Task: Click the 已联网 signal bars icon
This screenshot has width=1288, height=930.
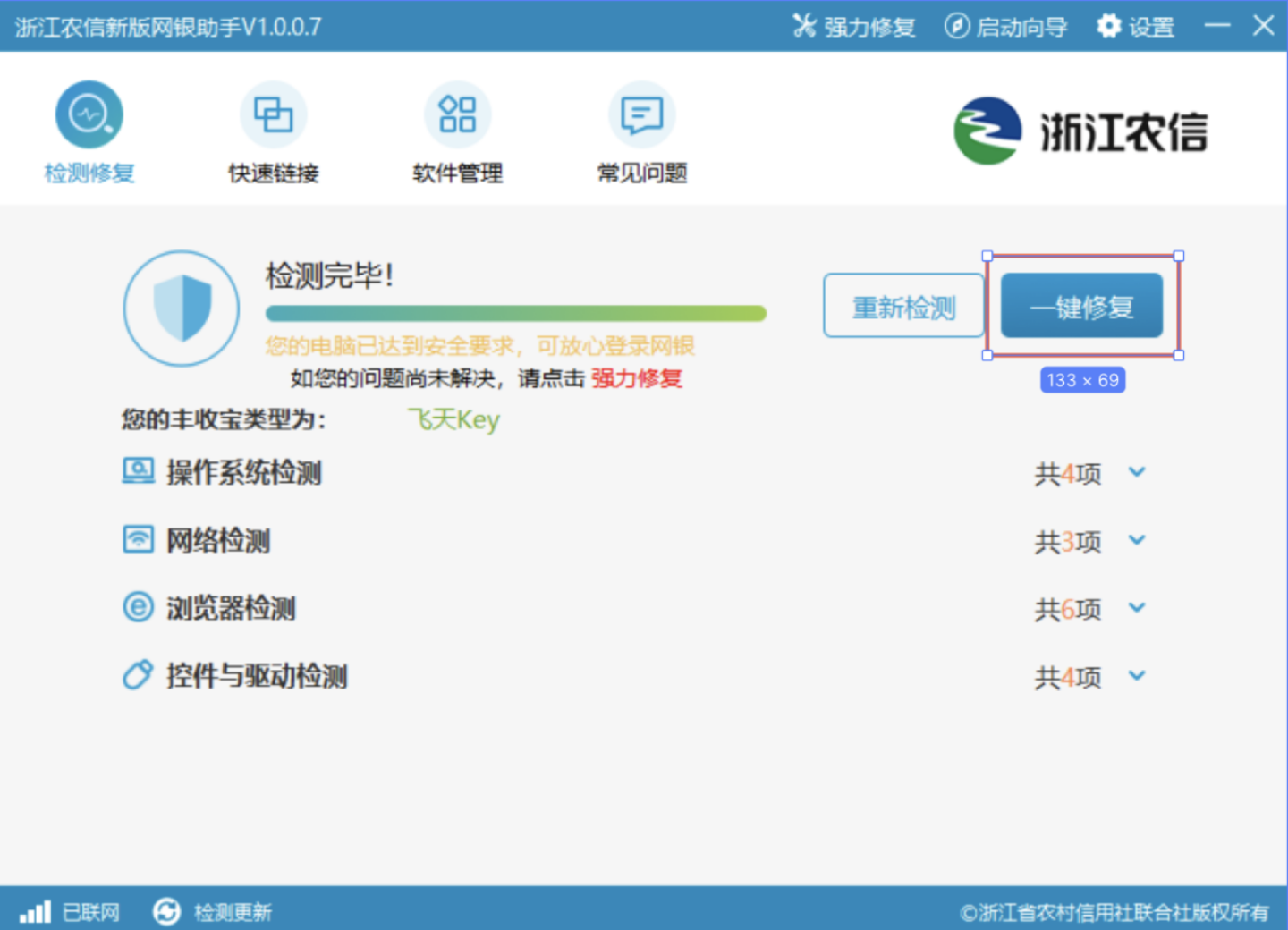Action: click(x=36, y=912)
